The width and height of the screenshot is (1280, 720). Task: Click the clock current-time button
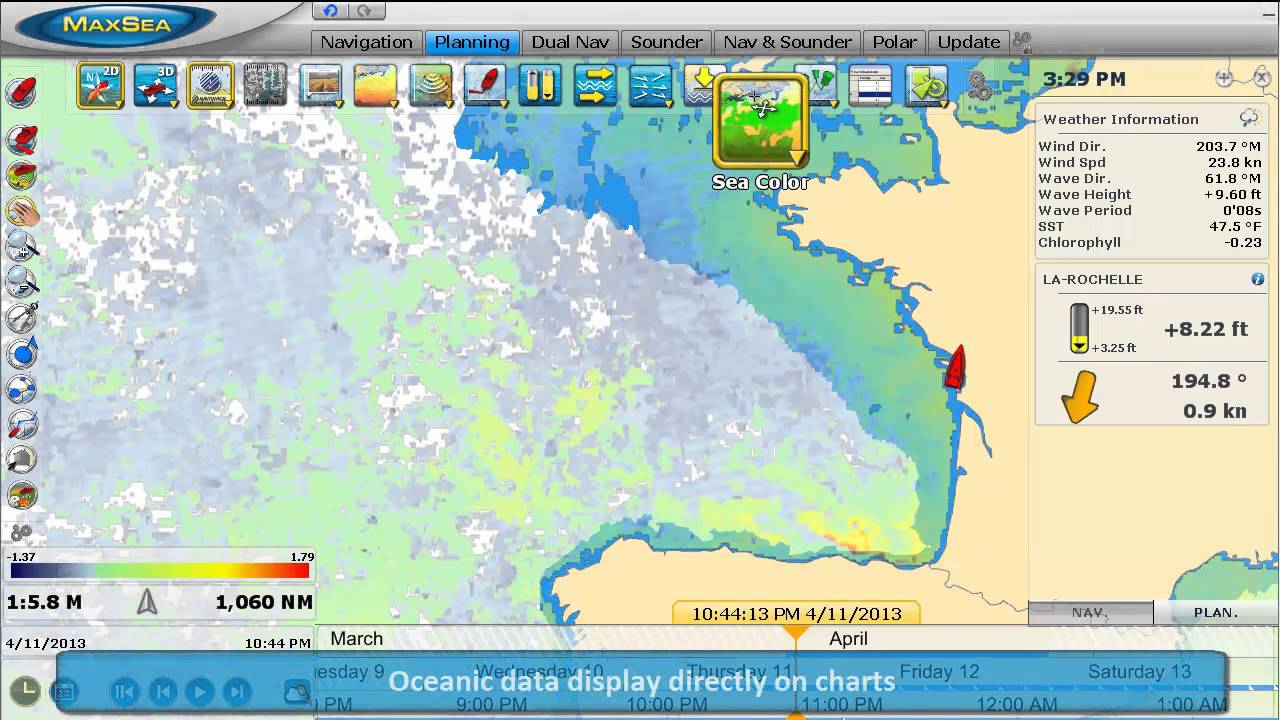(x=25, y=690)
